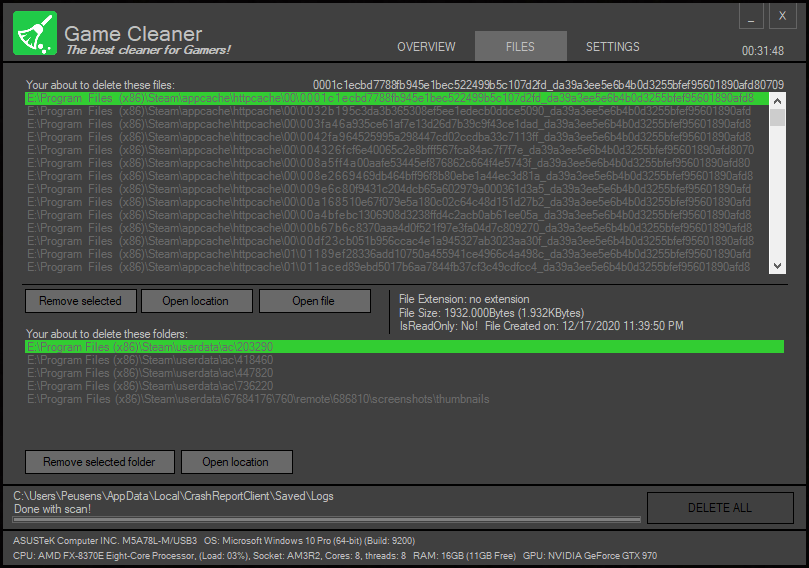Open location of the selected file
Viewport: 809px width, 568px height.
(x=197, y=301)
